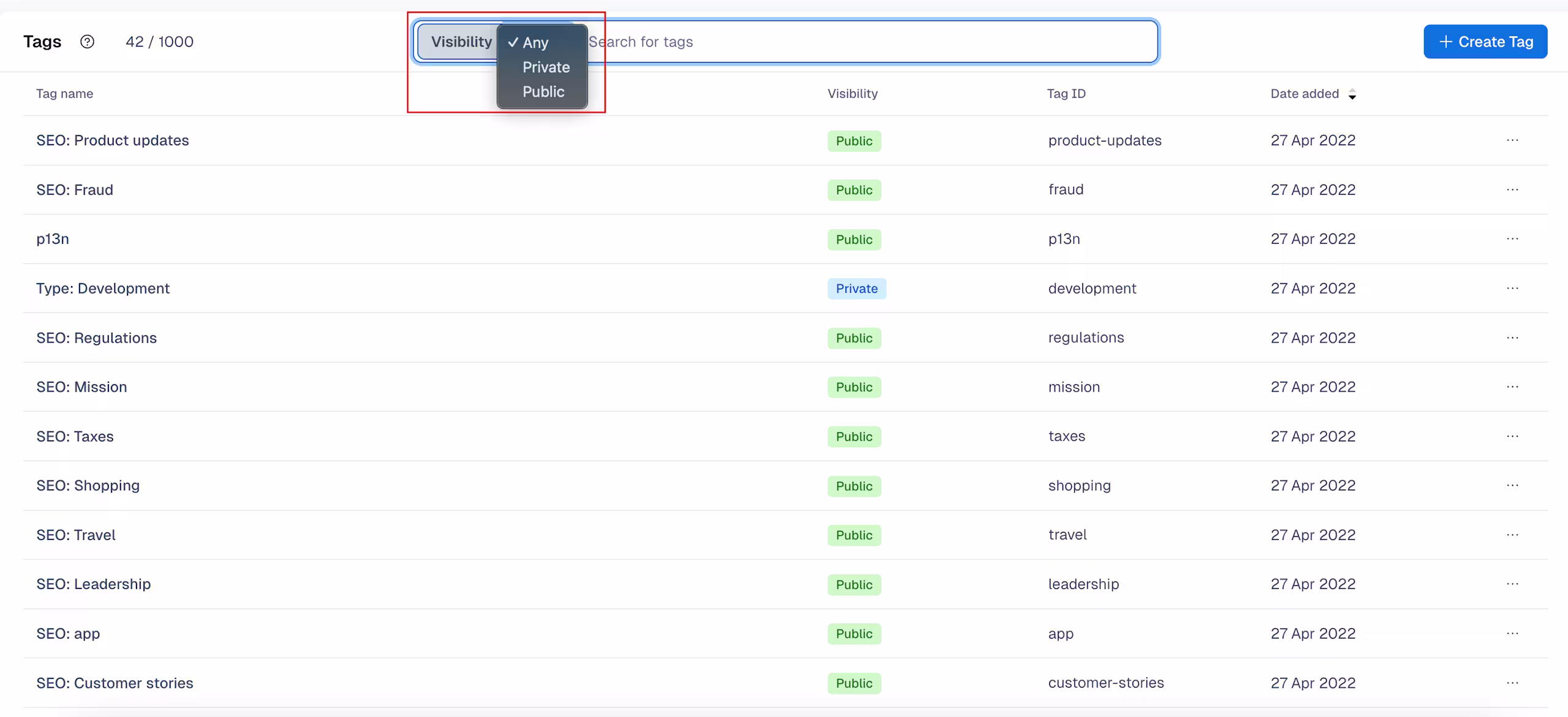Click the Private badge for Type: Development

856,289
